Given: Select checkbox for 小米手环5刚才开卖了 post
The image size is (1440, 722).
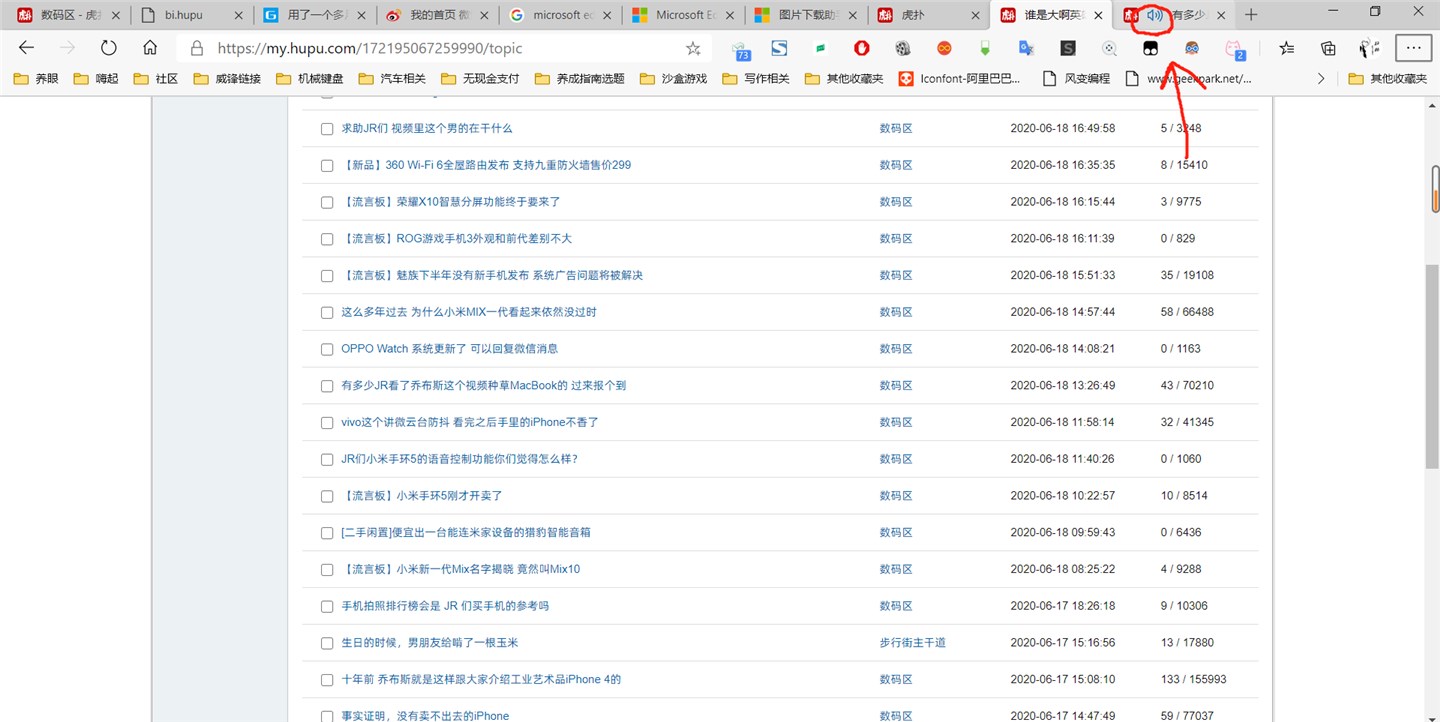Looking at the screenshot, I should tap(327, 496).
